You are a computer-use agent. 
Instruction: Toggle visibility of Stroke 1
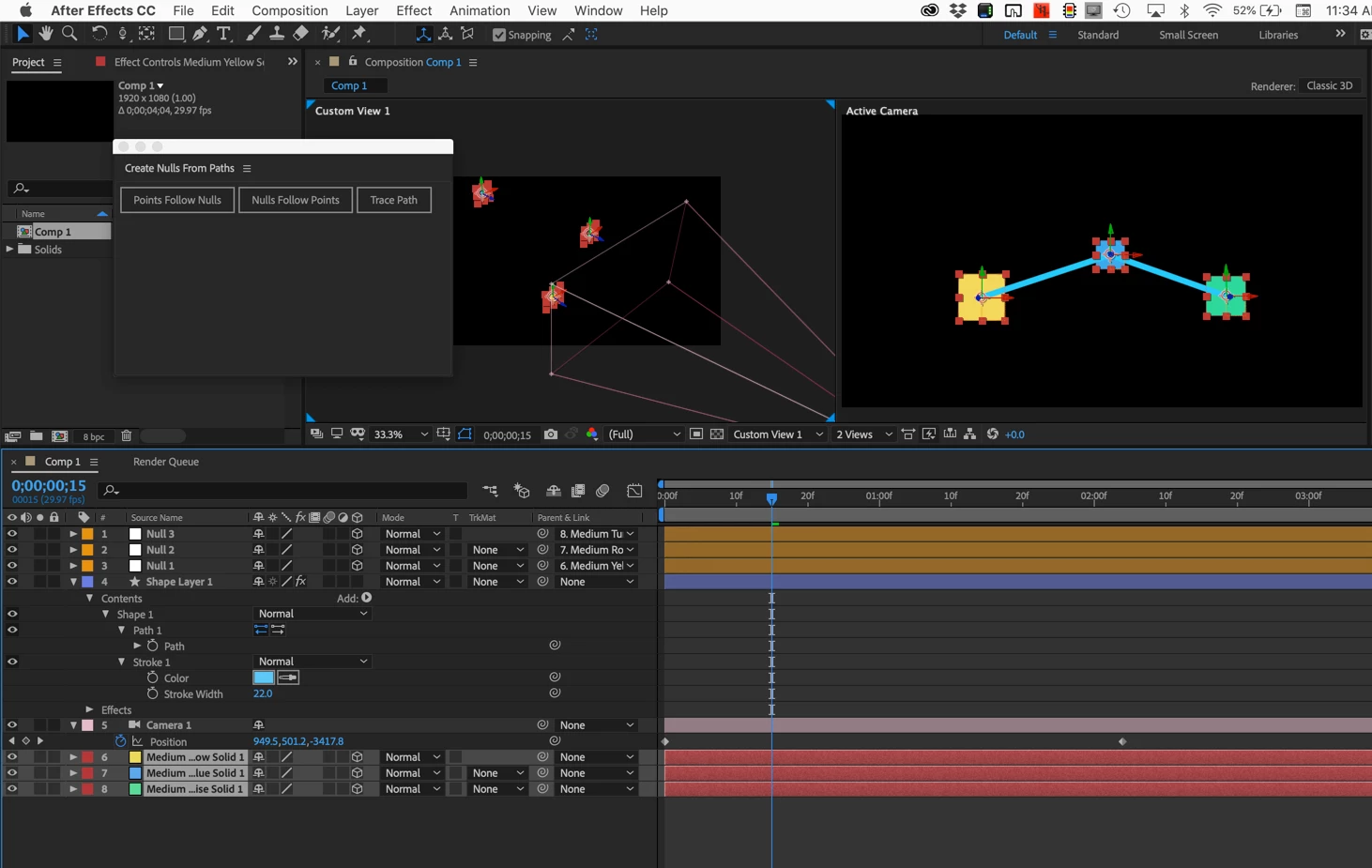12,662
